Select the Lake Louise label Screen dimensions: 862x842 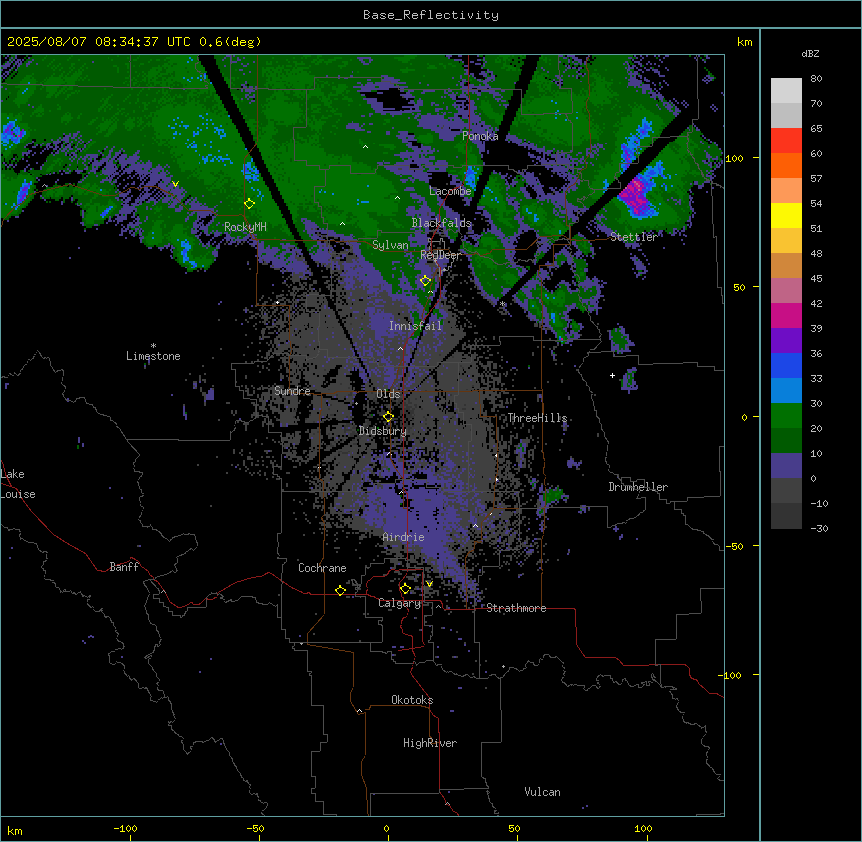18,484
